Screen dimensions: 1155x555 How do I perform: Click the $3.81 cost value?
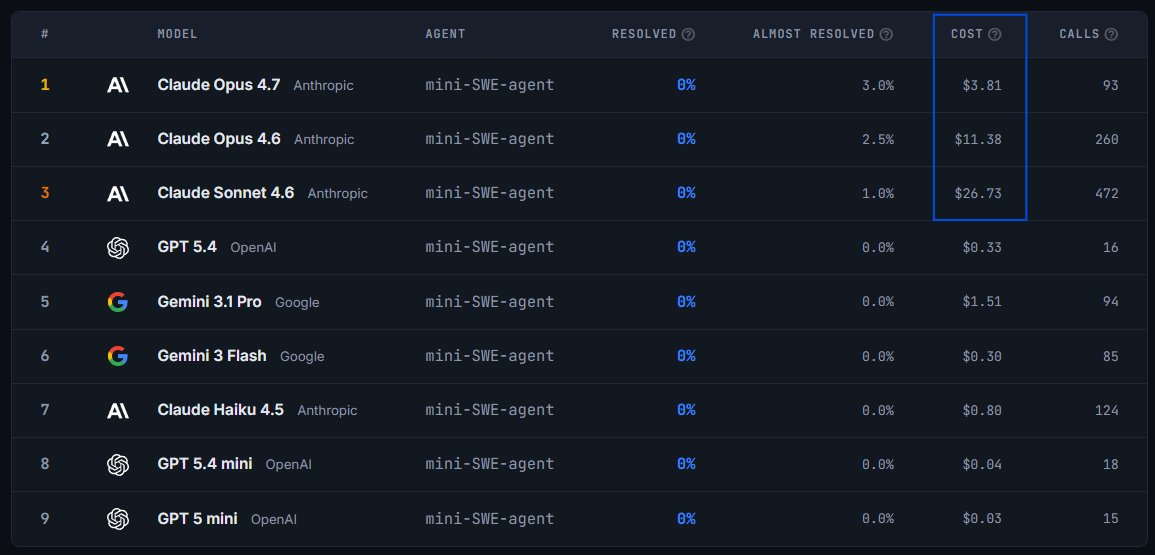tap(982, 85)
